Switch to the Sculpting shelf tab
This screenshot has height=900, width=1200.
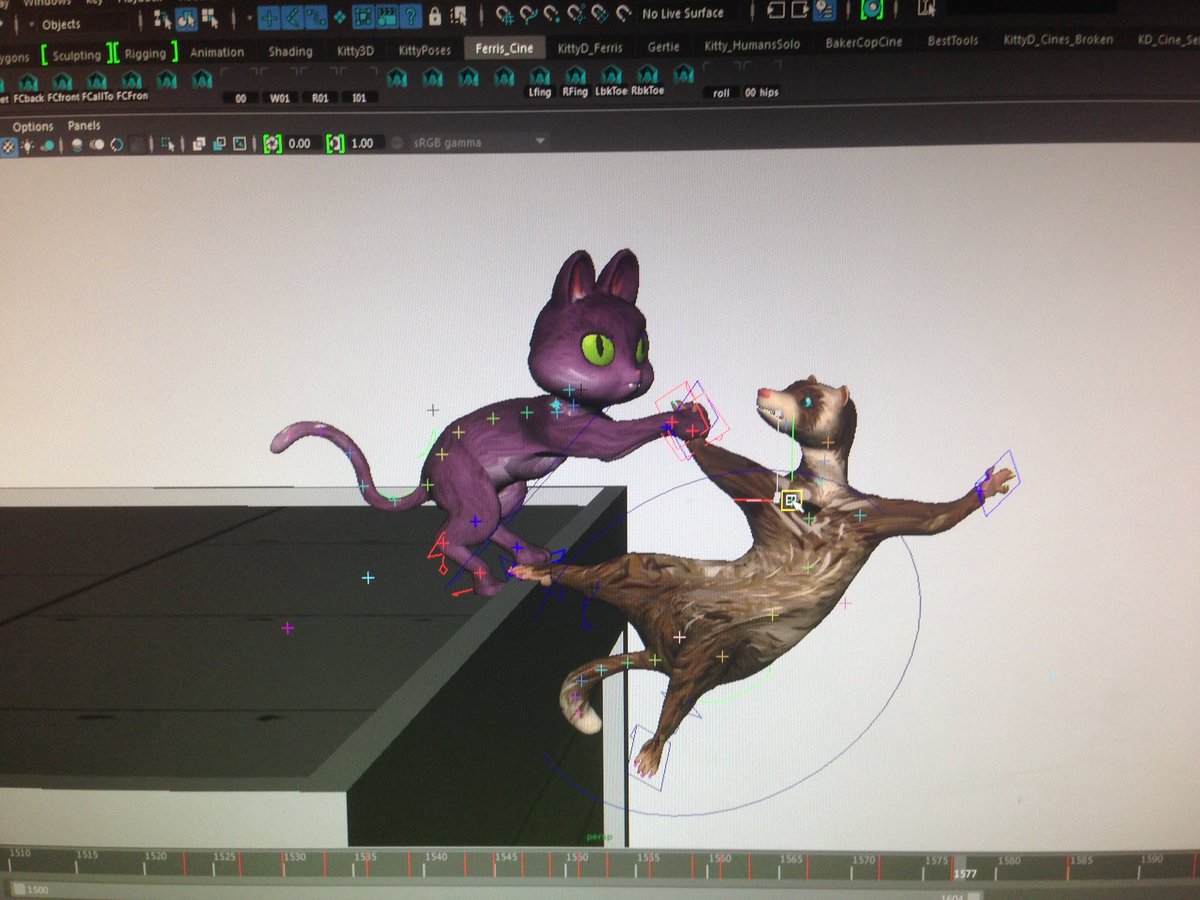77,54
